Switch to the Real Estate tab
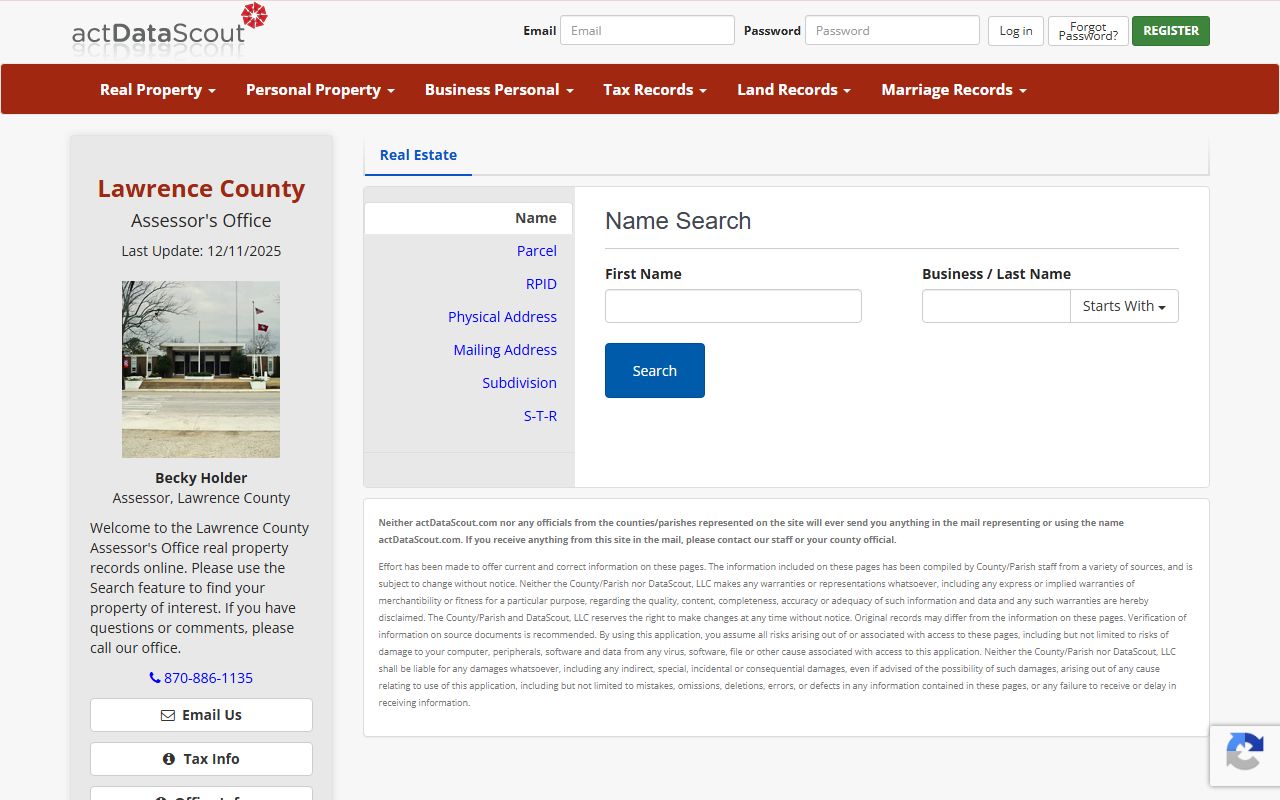 [x=418, y=155]
